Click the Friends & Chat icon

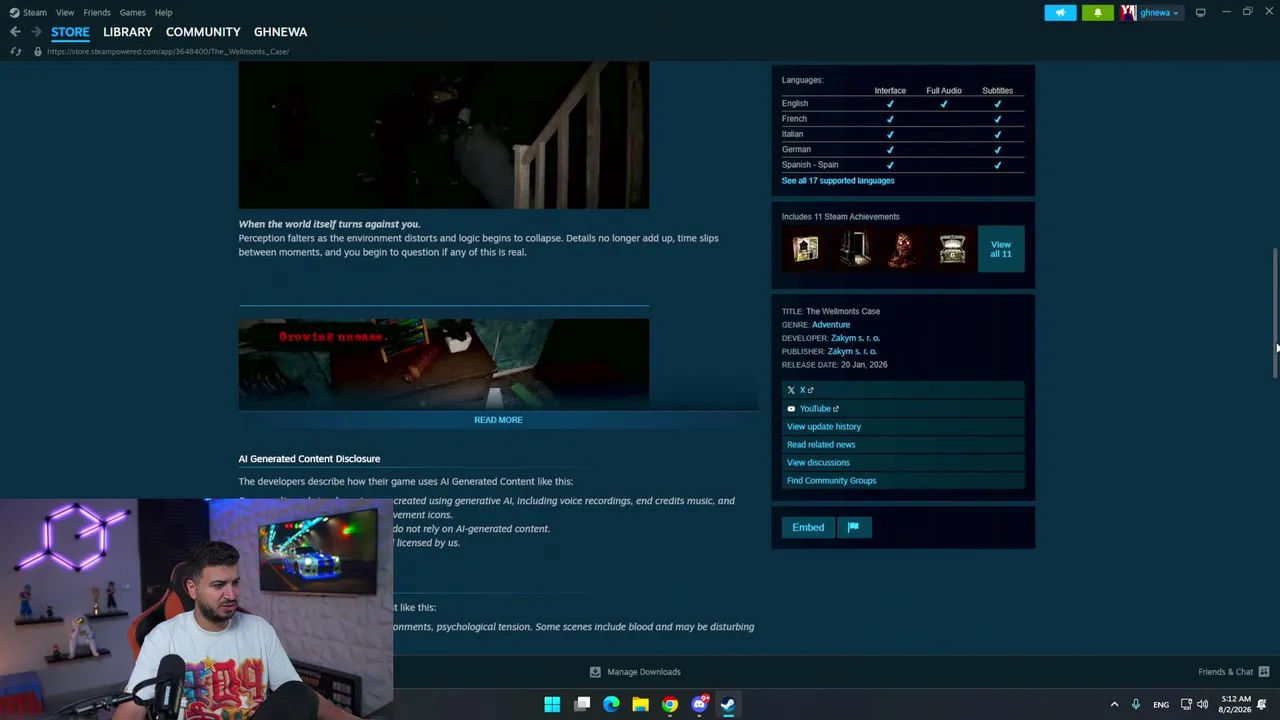[1264, 672]
